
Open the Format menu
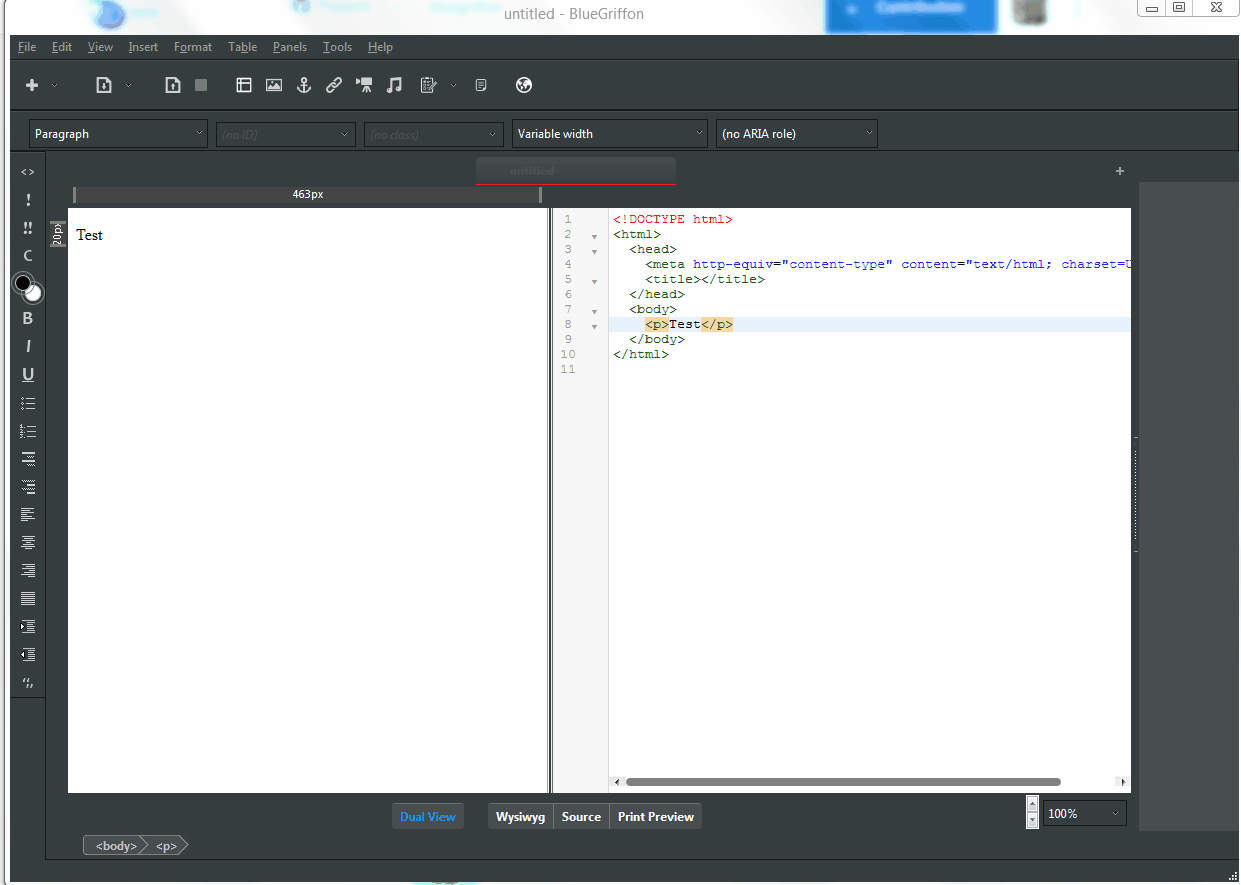point(193,47)
